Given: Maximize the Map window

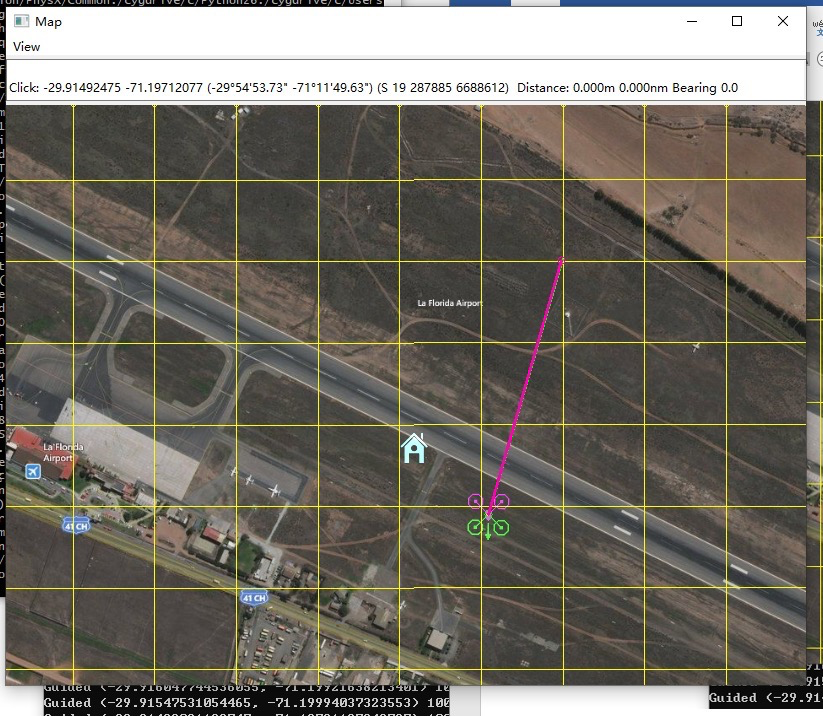Looking at the screenshot, I should pyautogui.click(x=737, y=21).
